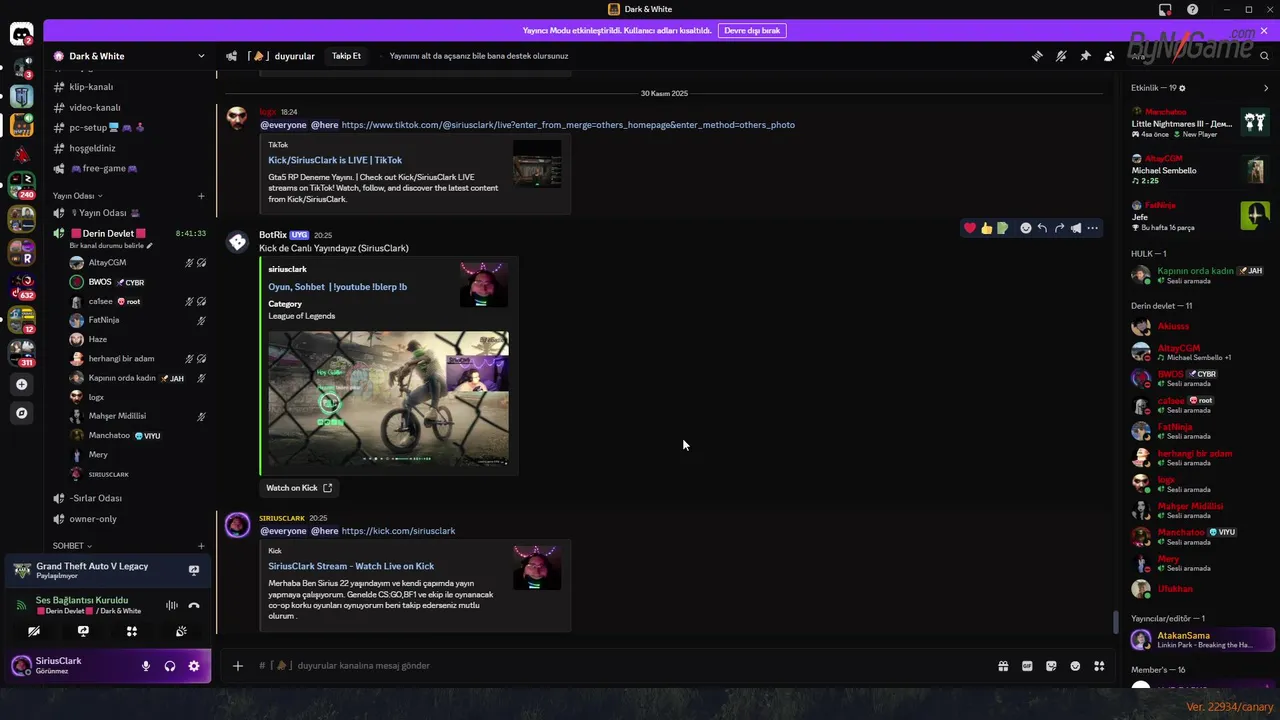Viewport: 1280px width, 720px height.
Task: Toggle headphone deafen in user panel
Action: 170,666
